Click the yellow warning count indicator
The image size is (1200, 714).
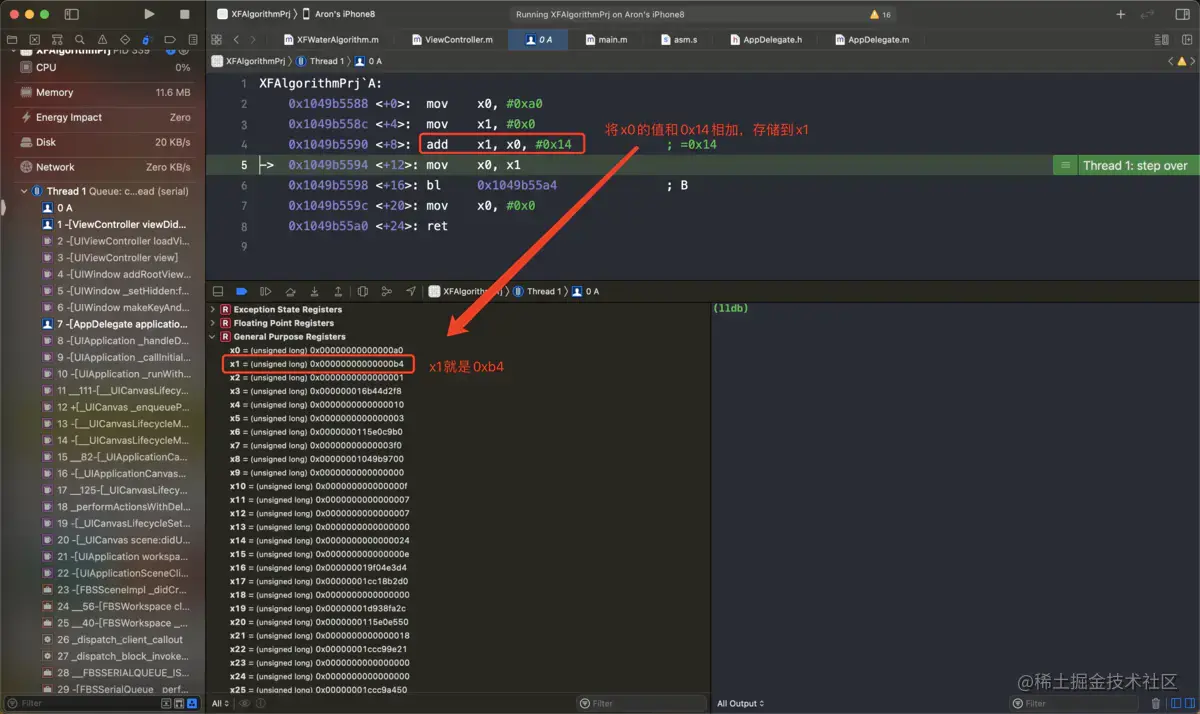880,15
